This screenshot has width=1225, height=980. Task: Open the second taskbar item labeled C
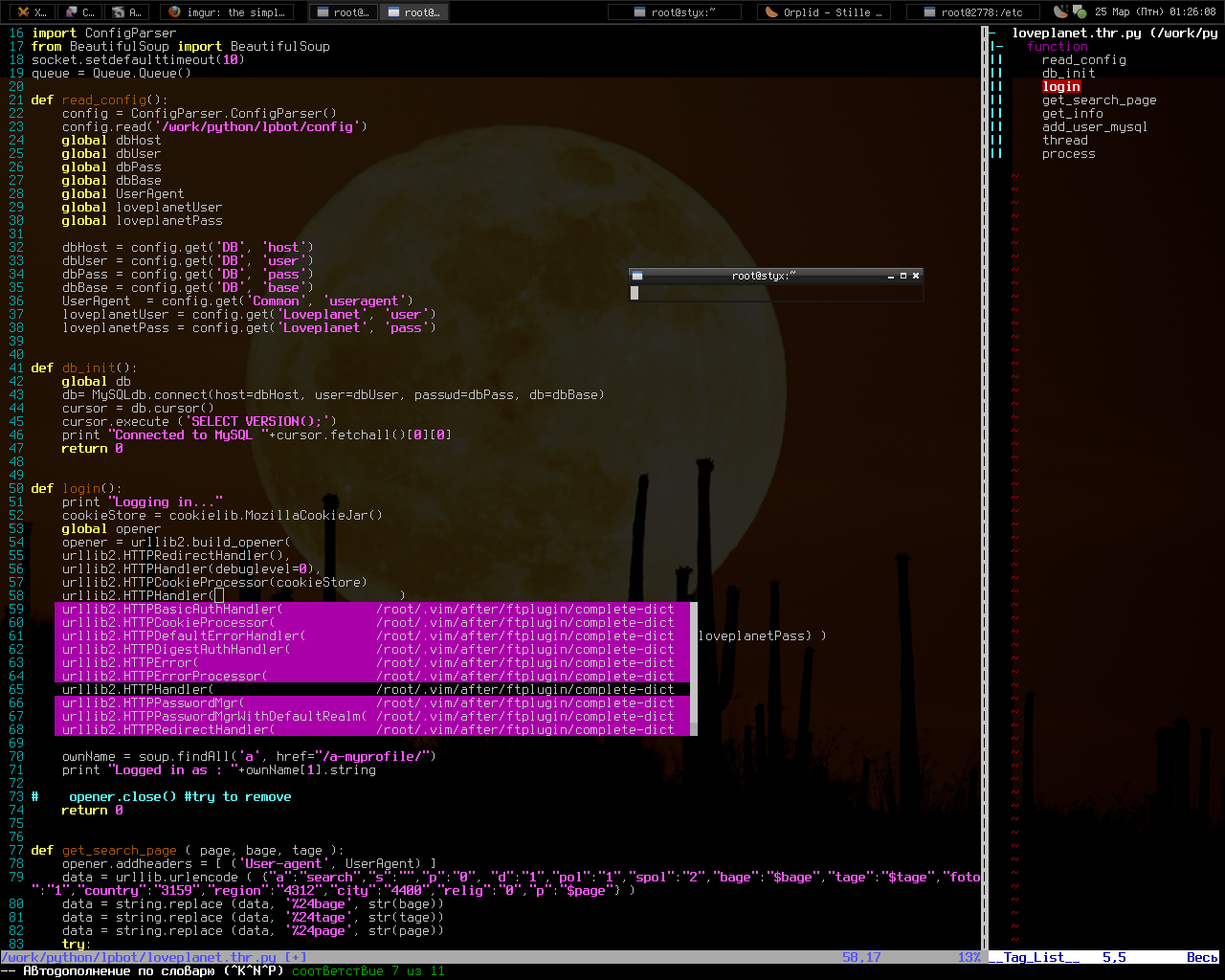point(79,12)
